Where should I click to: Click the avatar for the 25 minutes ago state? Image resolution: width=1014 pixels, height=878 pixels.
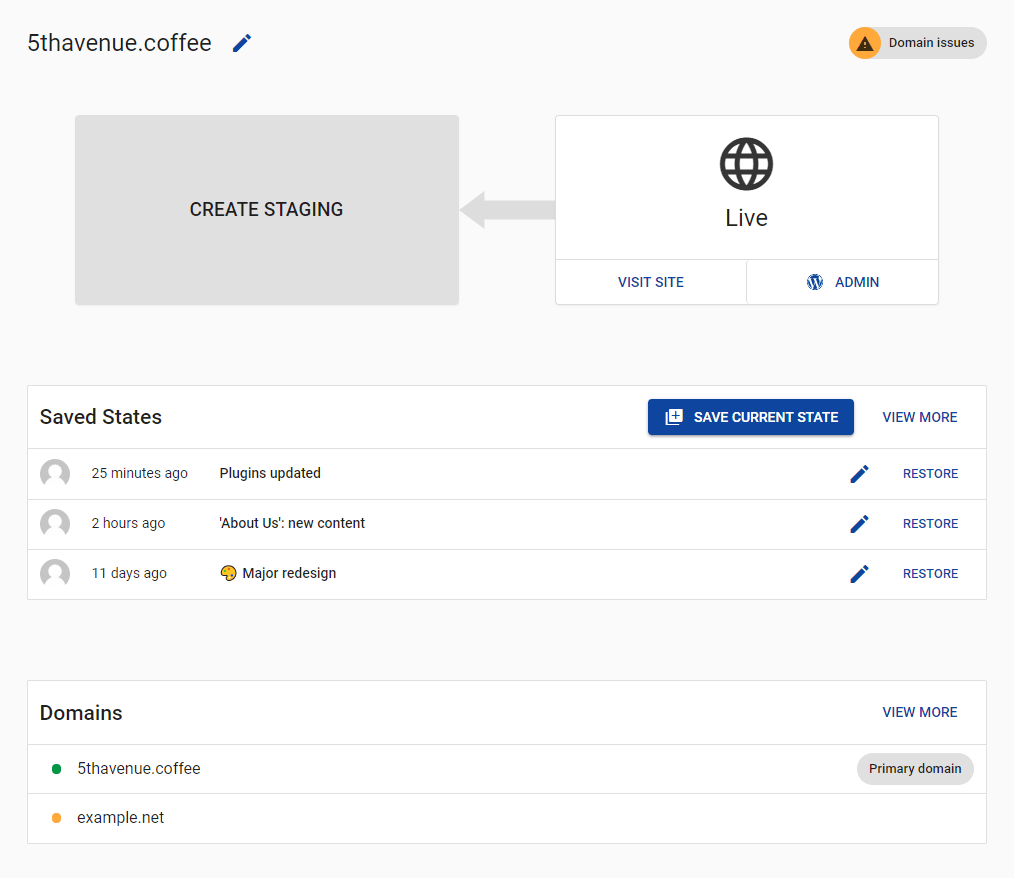[55, 474]
